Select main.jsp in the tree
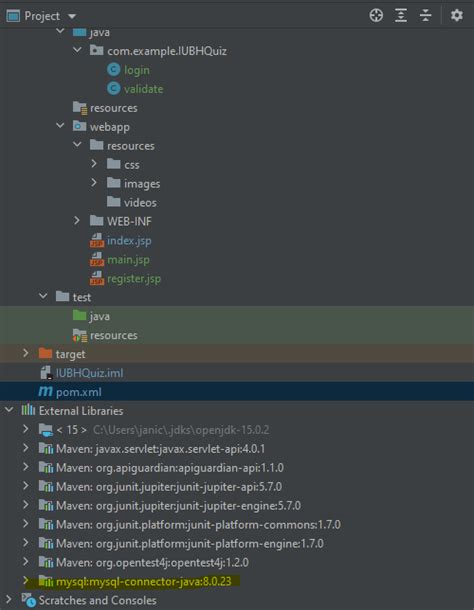 [128, 260]
